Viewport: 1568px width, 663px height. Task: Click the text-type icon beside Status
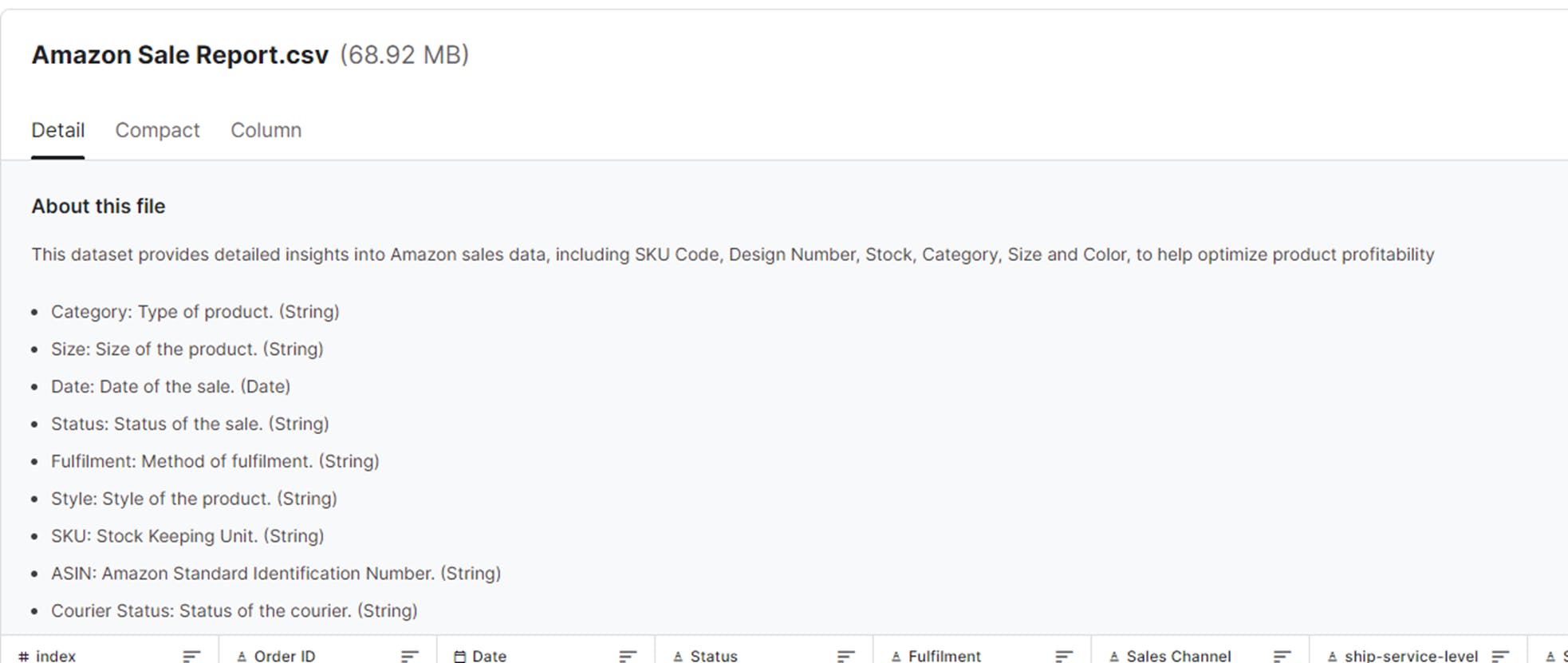(x=678, y=657)
